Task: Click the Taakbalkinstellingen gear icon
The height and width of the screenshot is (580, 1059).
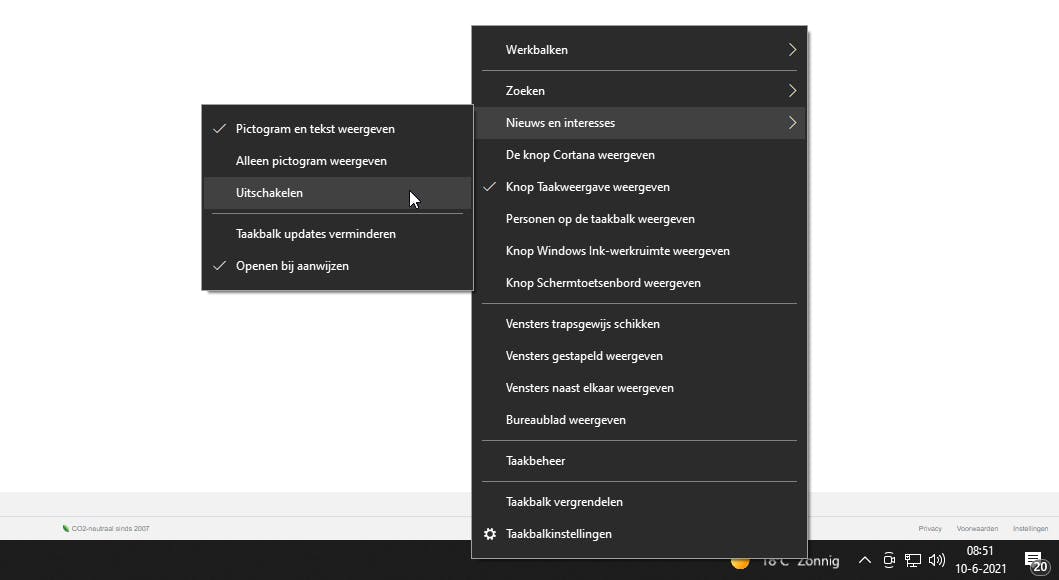Action: tap(490, 534)
